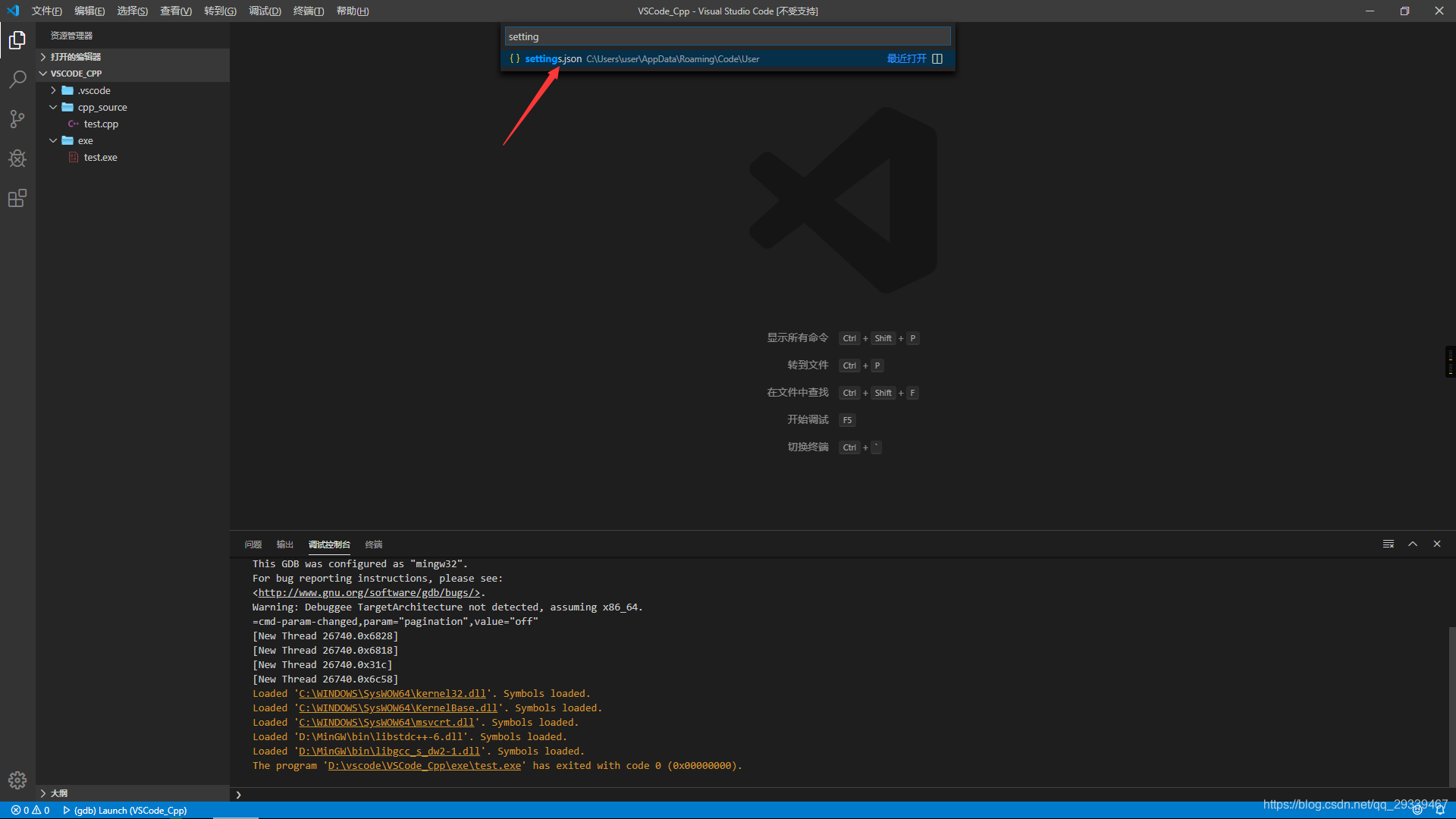Open the 查看(V) menu
The height and width of the screenshot is (819, 1456).
point(176,11)
